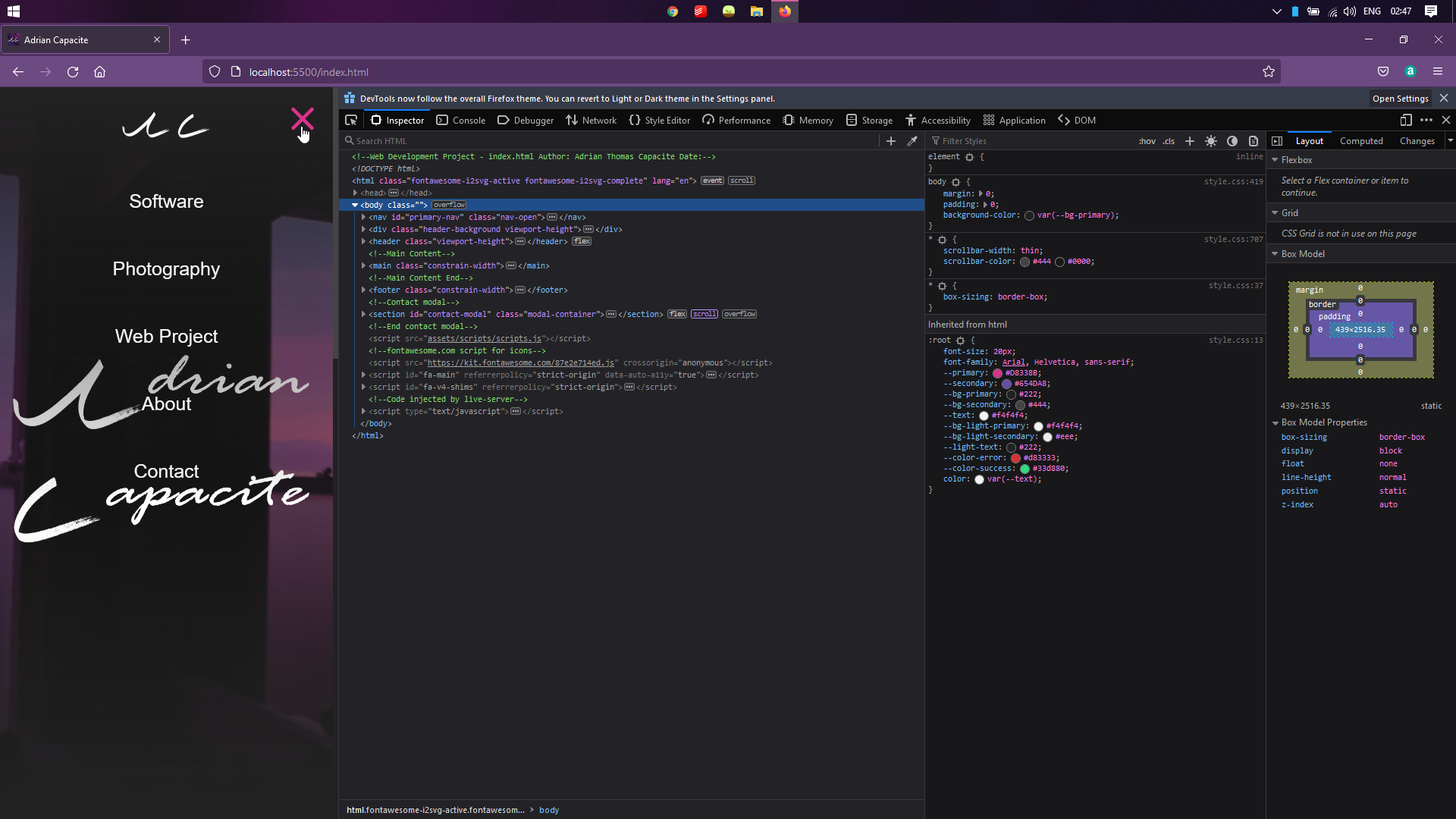1456x819 pixels.
Task: Expand the footer constrain-width node
Action: point(364,290)
